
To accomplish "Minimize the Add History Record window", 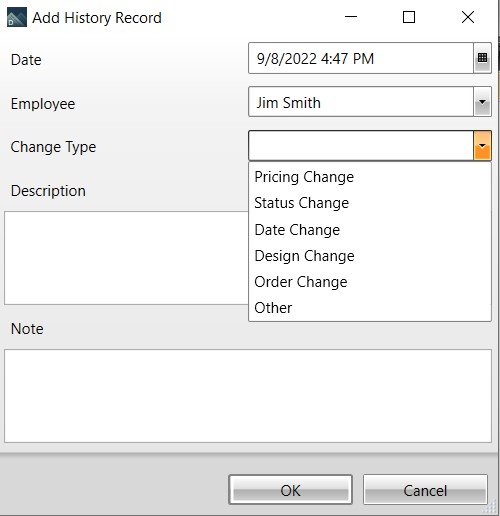I will (x=351, y=17).
